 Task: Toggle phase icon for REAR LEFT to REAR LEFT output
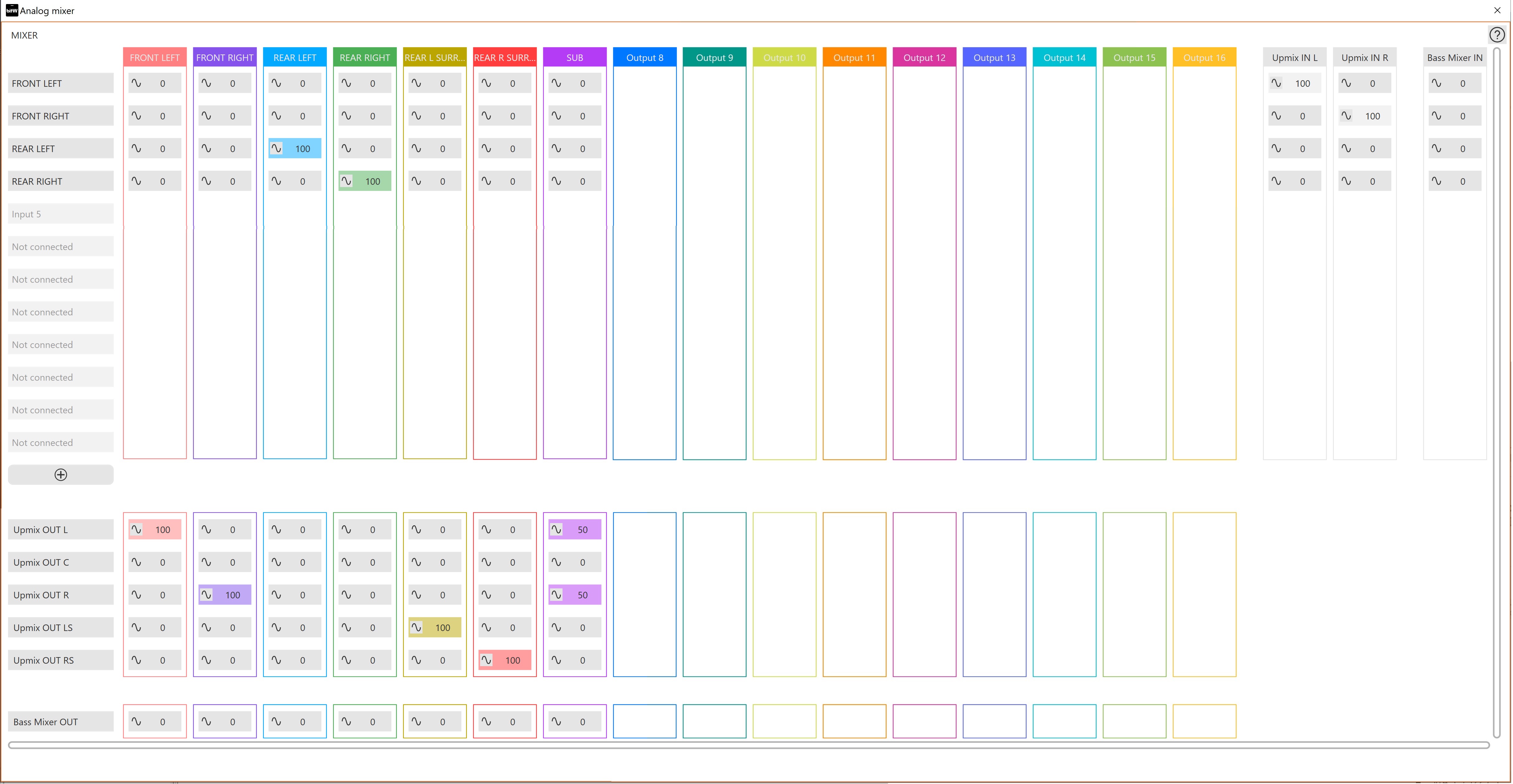pos(276,149)
